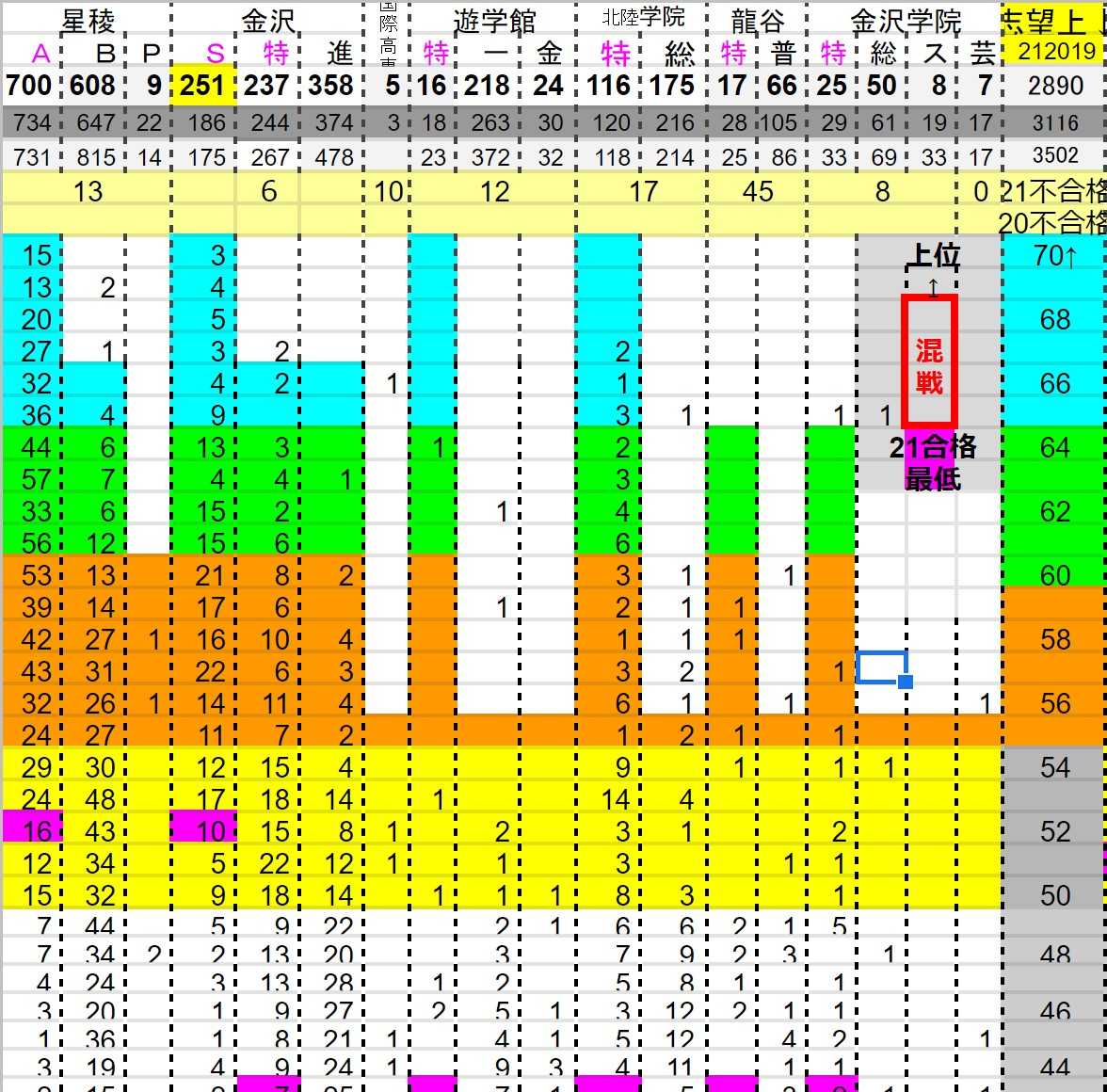Select the yellow highlighted cell containing 251
1107x1092 pixels.
[x=203, y=86]
